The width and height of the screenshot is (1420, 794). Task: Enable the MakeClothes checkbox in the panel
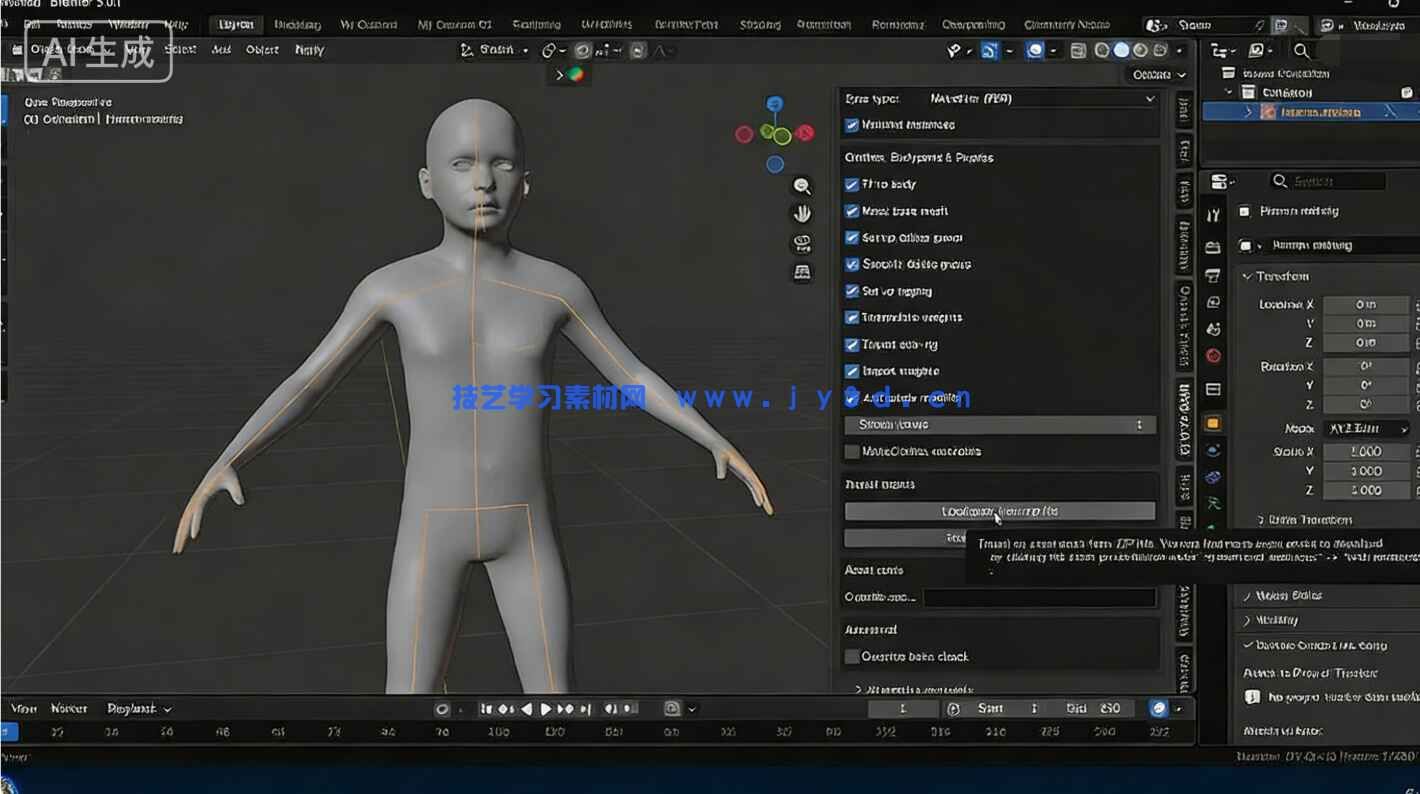(852, 451)
